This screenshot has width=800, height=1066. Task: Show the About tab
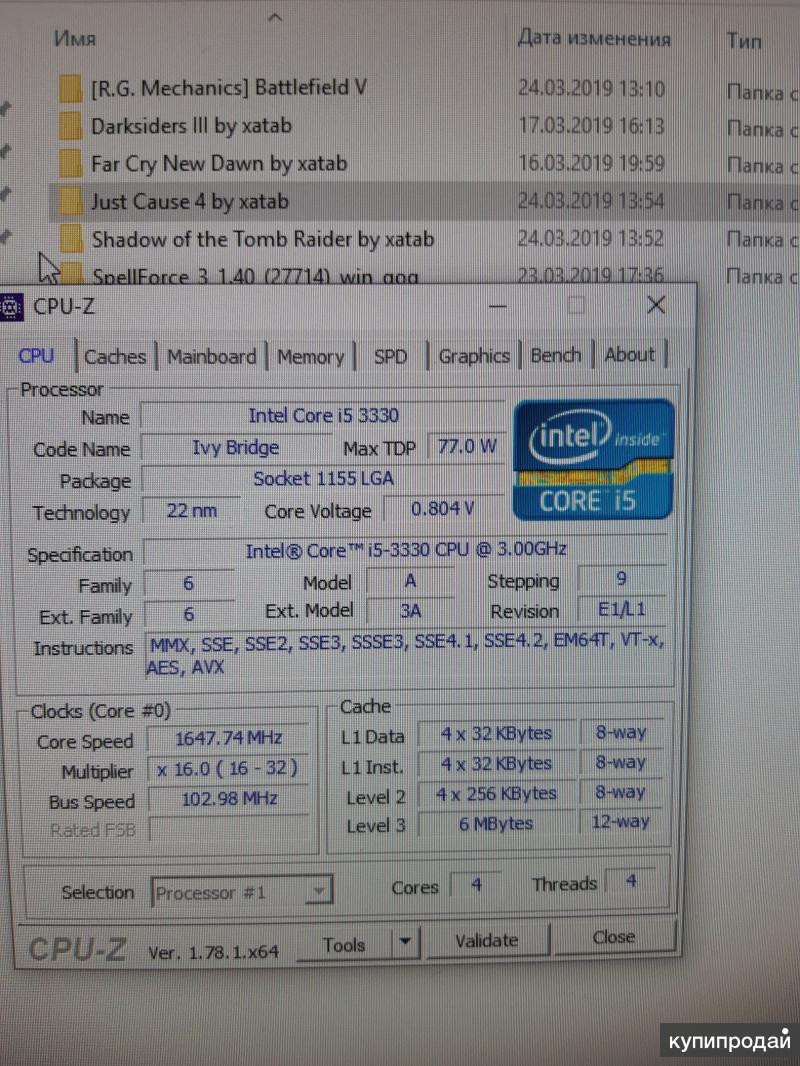(x=630, y=354)
